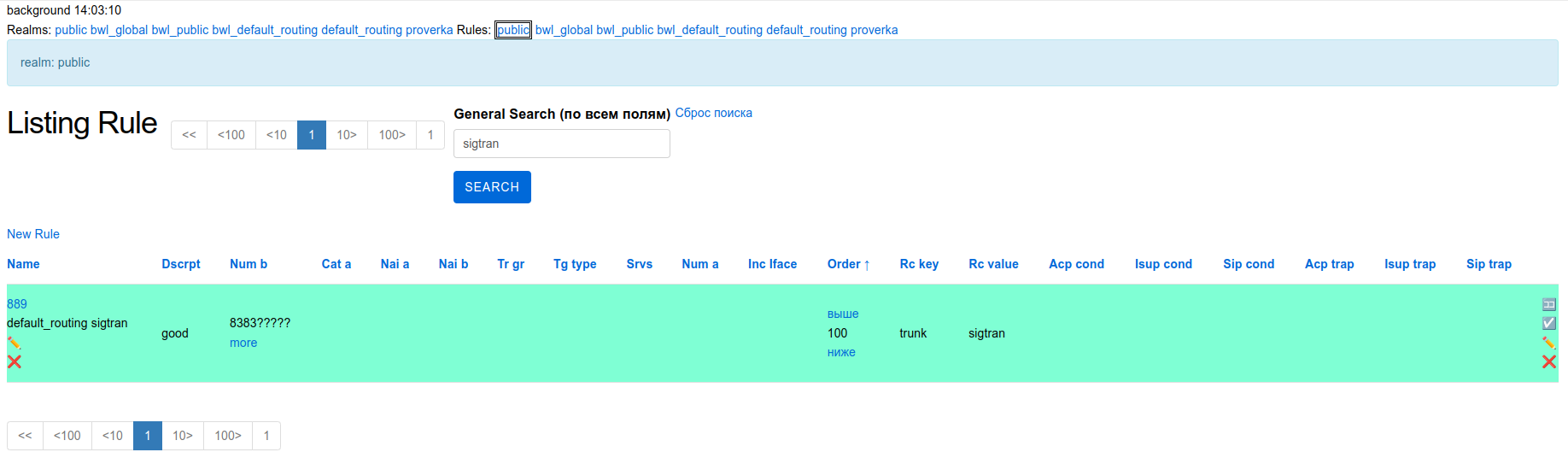Sort by the Sip trap column header
The height and width of the screenshot is (458, 1568).
(1489, 264)
